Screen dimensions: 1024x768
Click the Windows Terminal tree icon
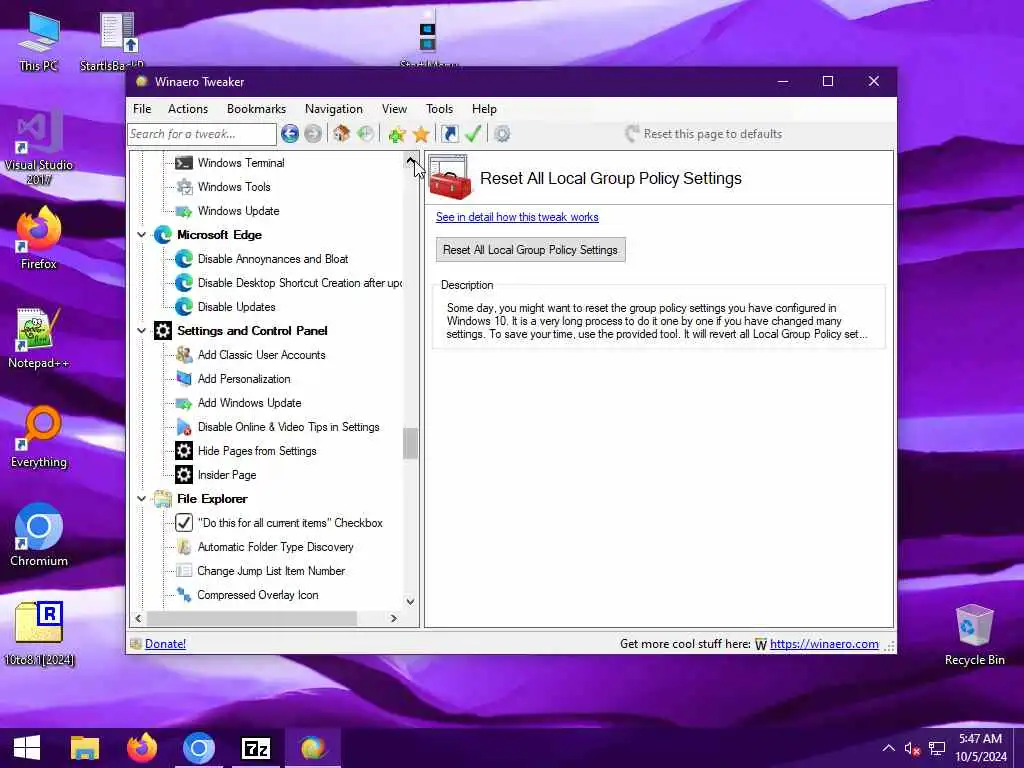click(x=184, y=163)
